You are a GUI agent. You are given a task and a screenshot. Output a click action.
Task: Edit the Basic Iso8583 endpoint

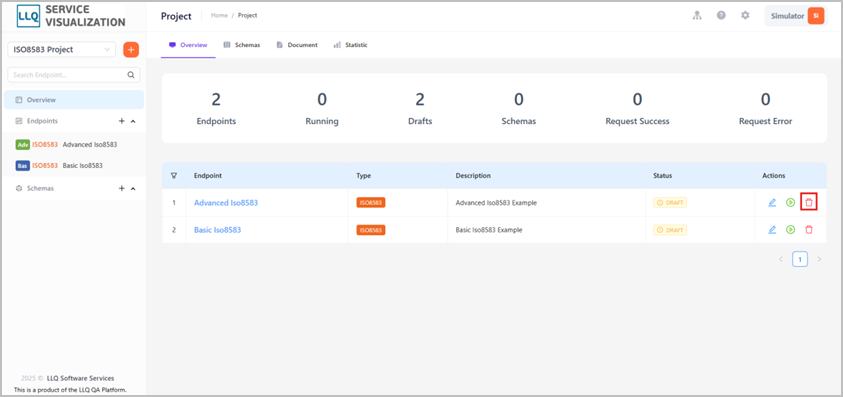tap(772, 230)
